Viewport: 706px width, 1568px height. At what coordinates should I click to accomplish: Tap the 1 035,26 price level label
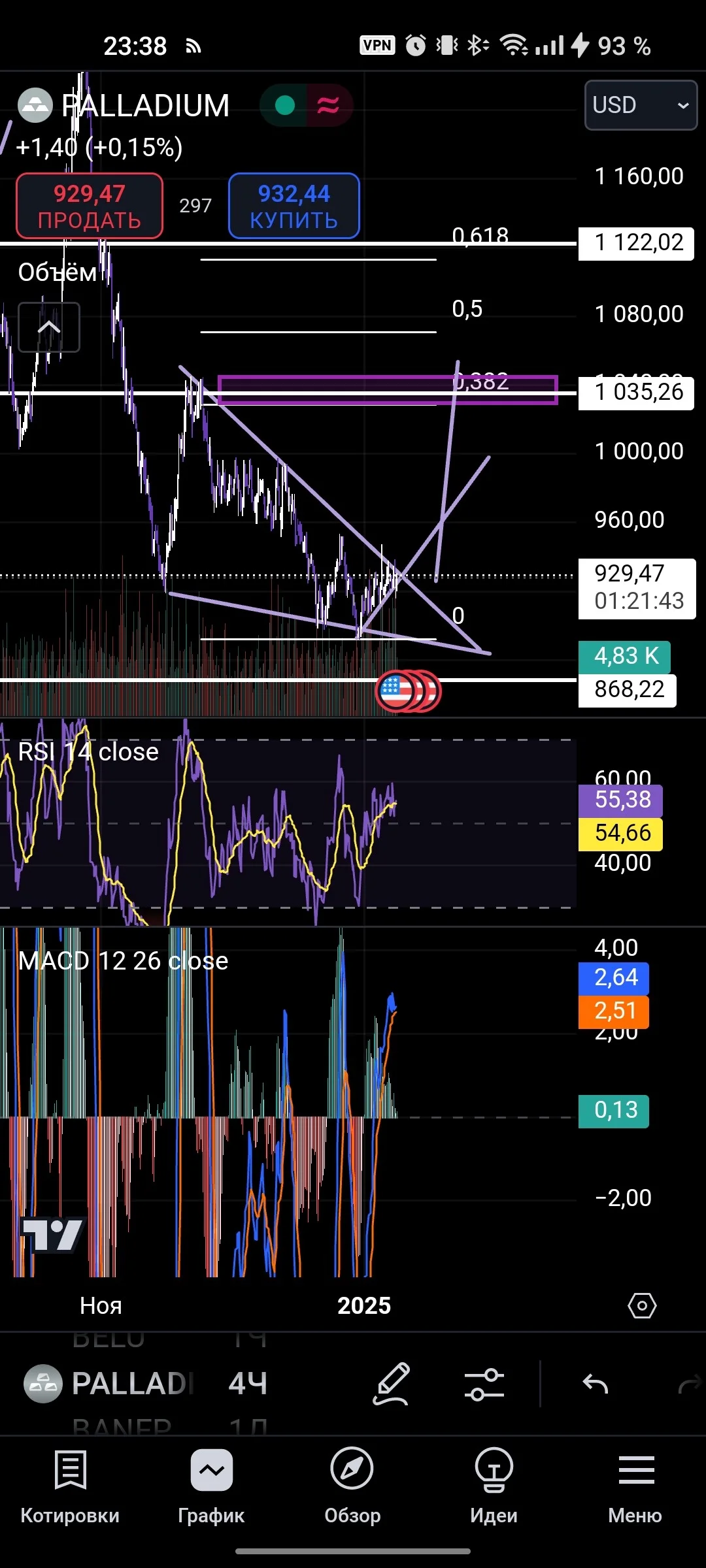click(636, 392)
